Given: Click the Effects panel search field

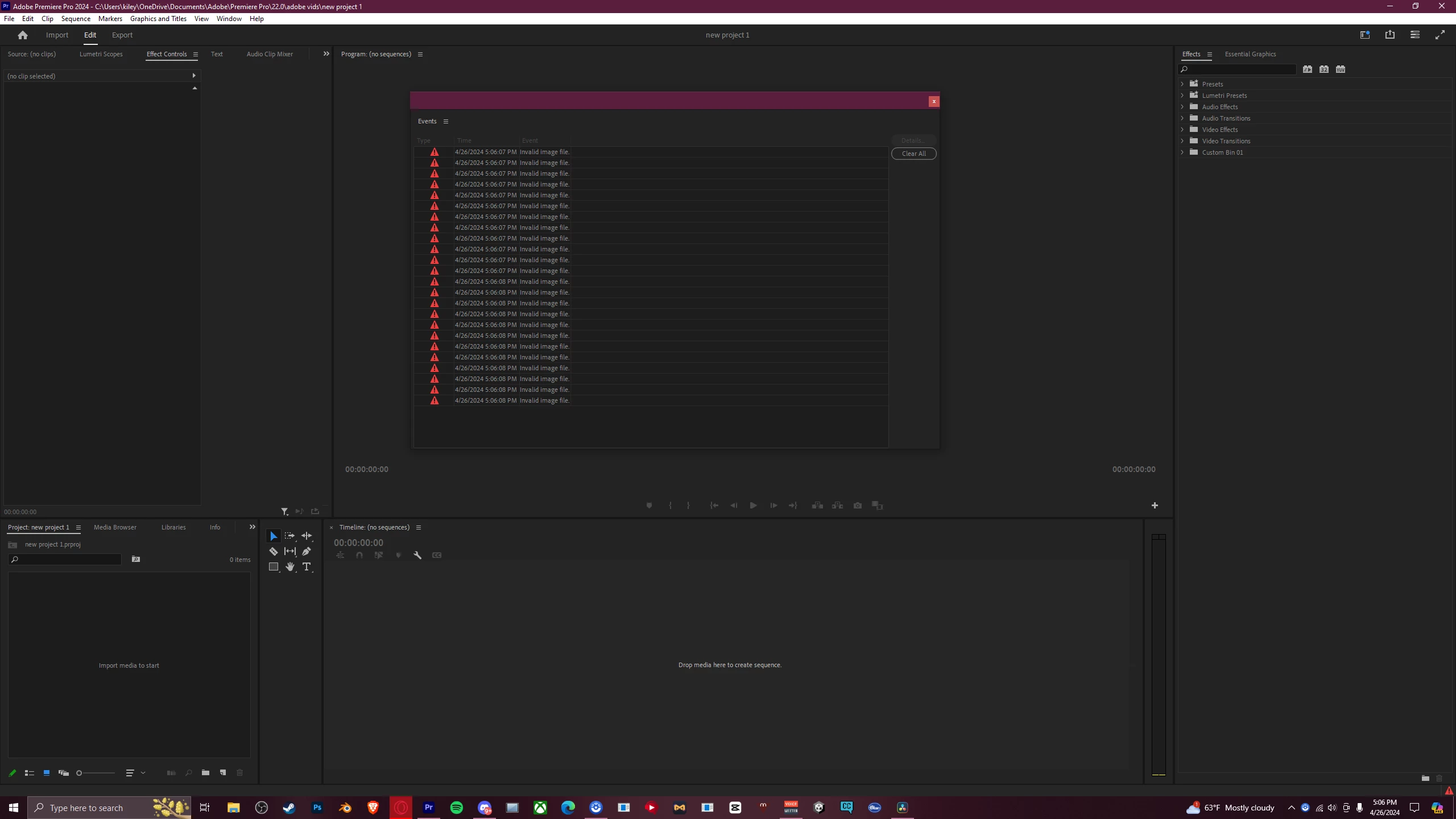Looking at the screenshot, I should click(x=1240, y=69).
